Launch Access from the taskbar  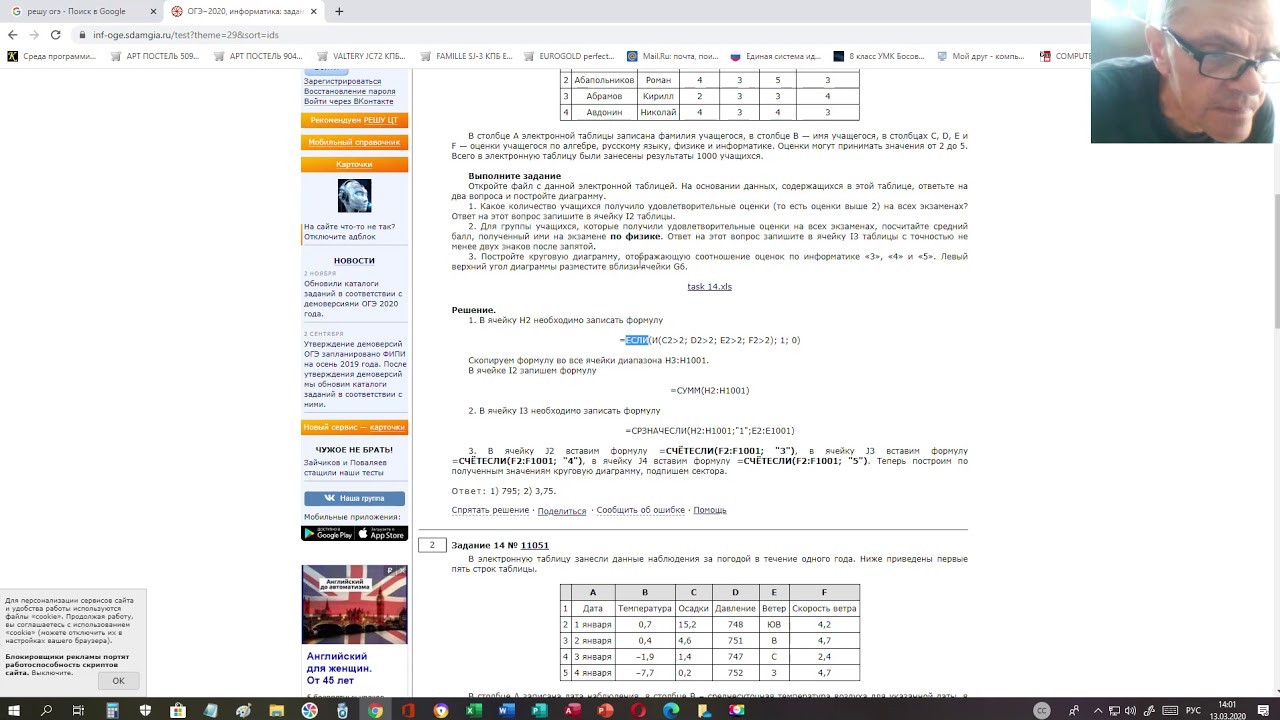pos(573,710)
